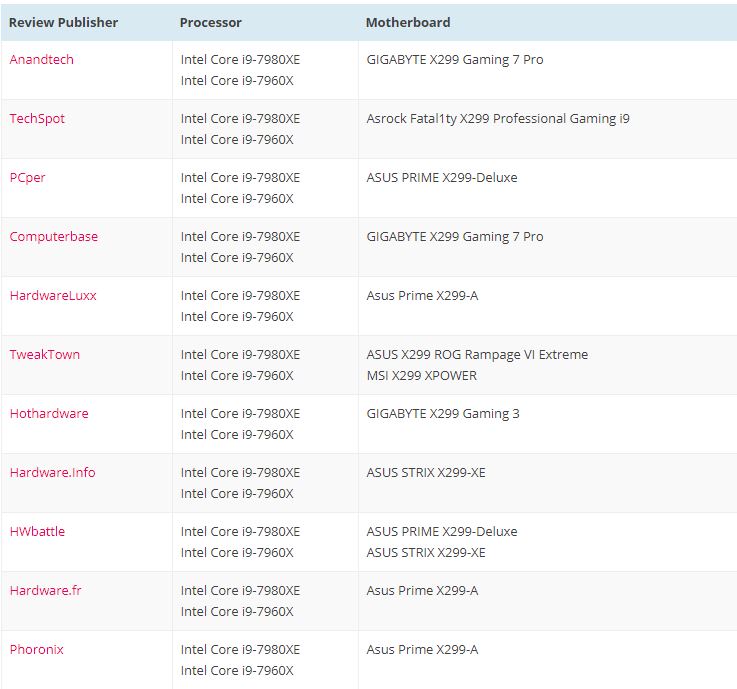Click the Review Publisher column header
This screenshot has width=737, height=689.
[x=63, y=22]
